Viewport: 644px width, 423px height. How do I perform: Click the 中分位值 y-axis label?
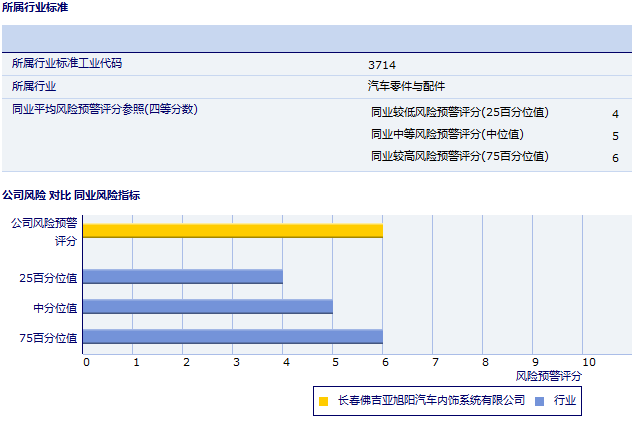point(56,307)
